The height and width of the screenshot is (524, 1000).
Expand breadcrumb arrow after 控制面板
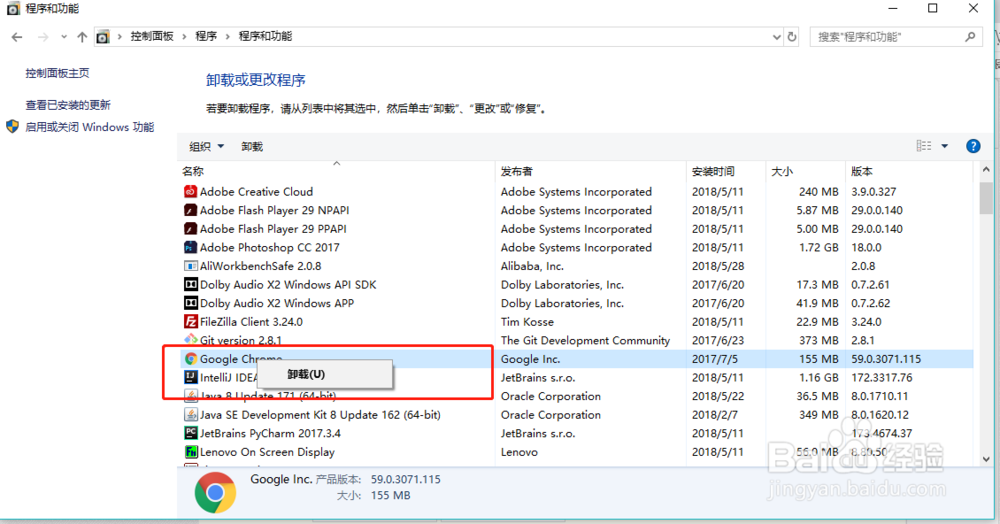coord(184,37)
